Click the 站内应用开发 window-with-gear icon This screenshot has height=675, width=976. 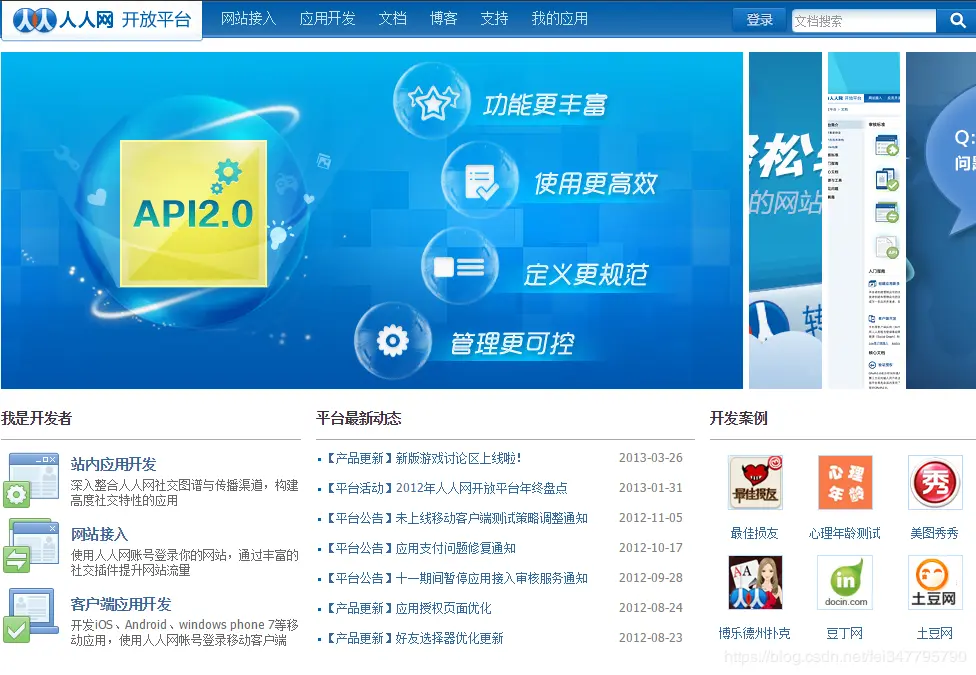tap(31, 480)
